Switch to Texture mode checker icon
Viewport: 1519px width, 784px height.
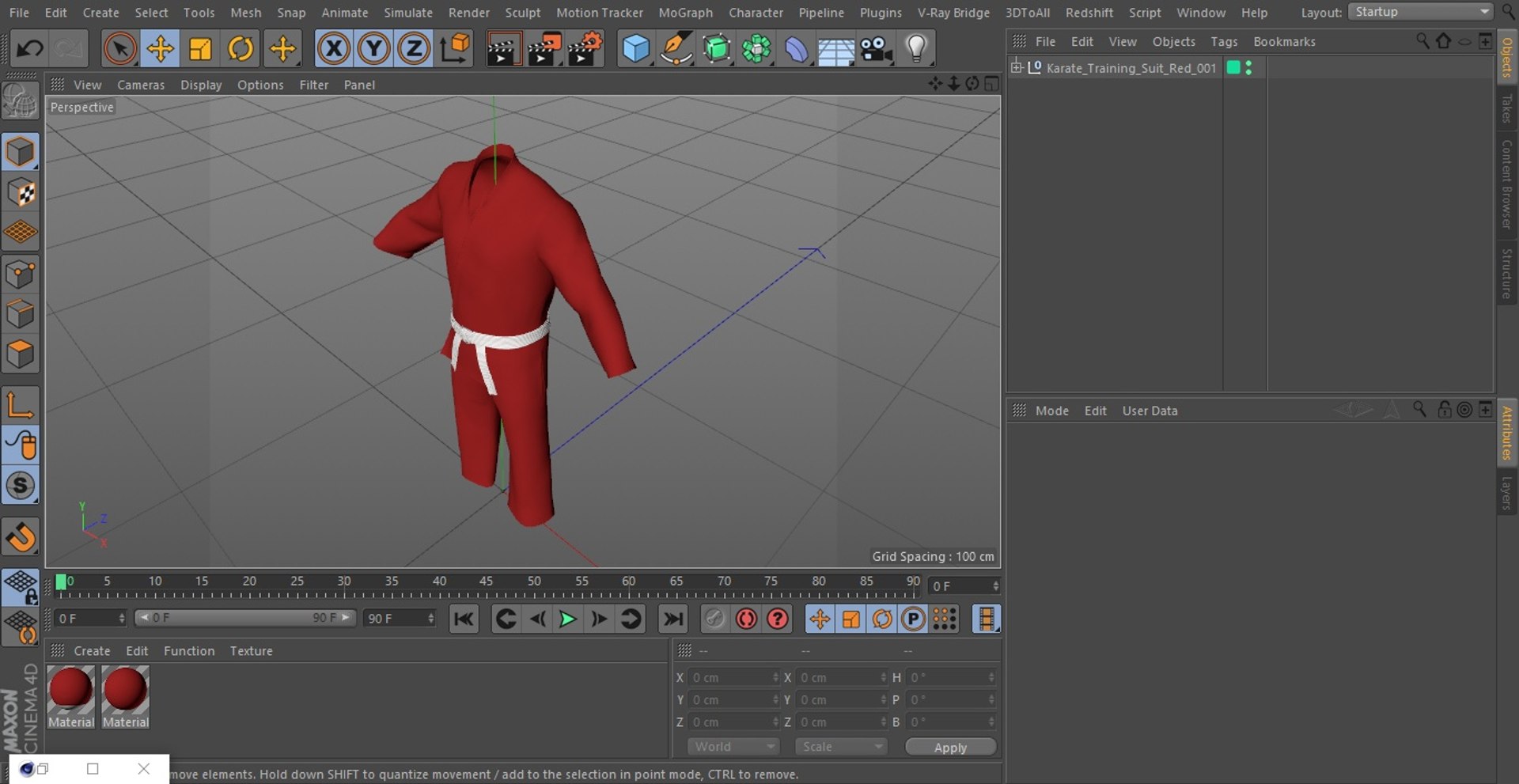[21, 192]
